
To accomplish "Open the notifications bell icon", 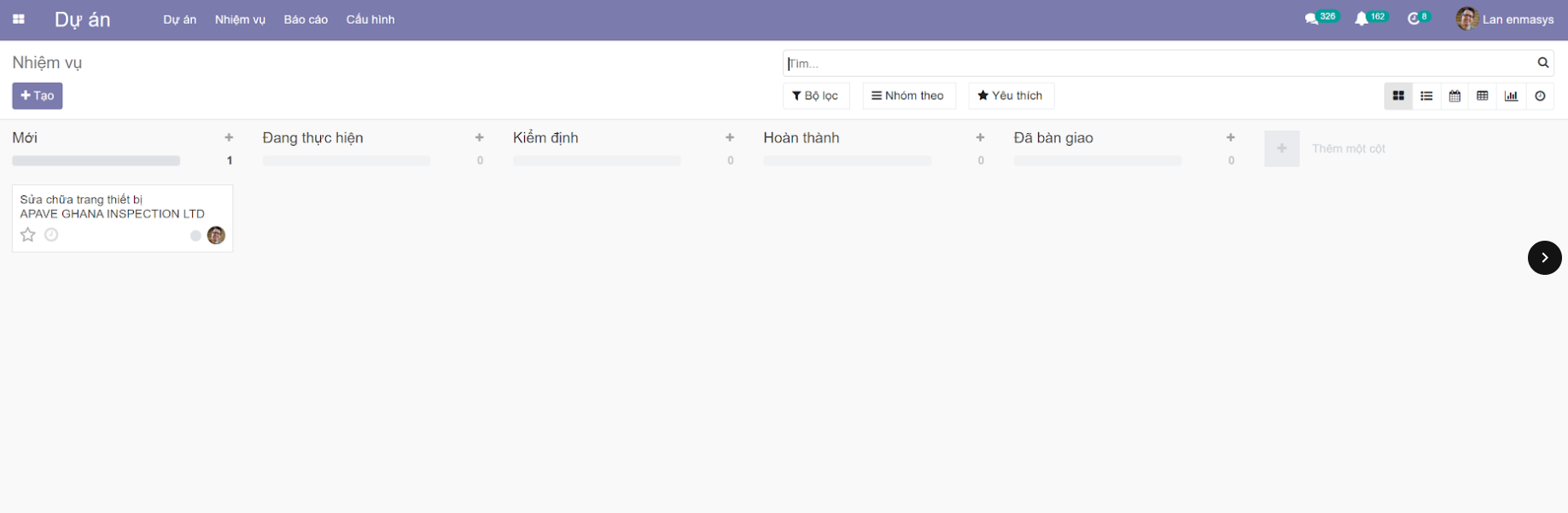I will click(1361, 19).
